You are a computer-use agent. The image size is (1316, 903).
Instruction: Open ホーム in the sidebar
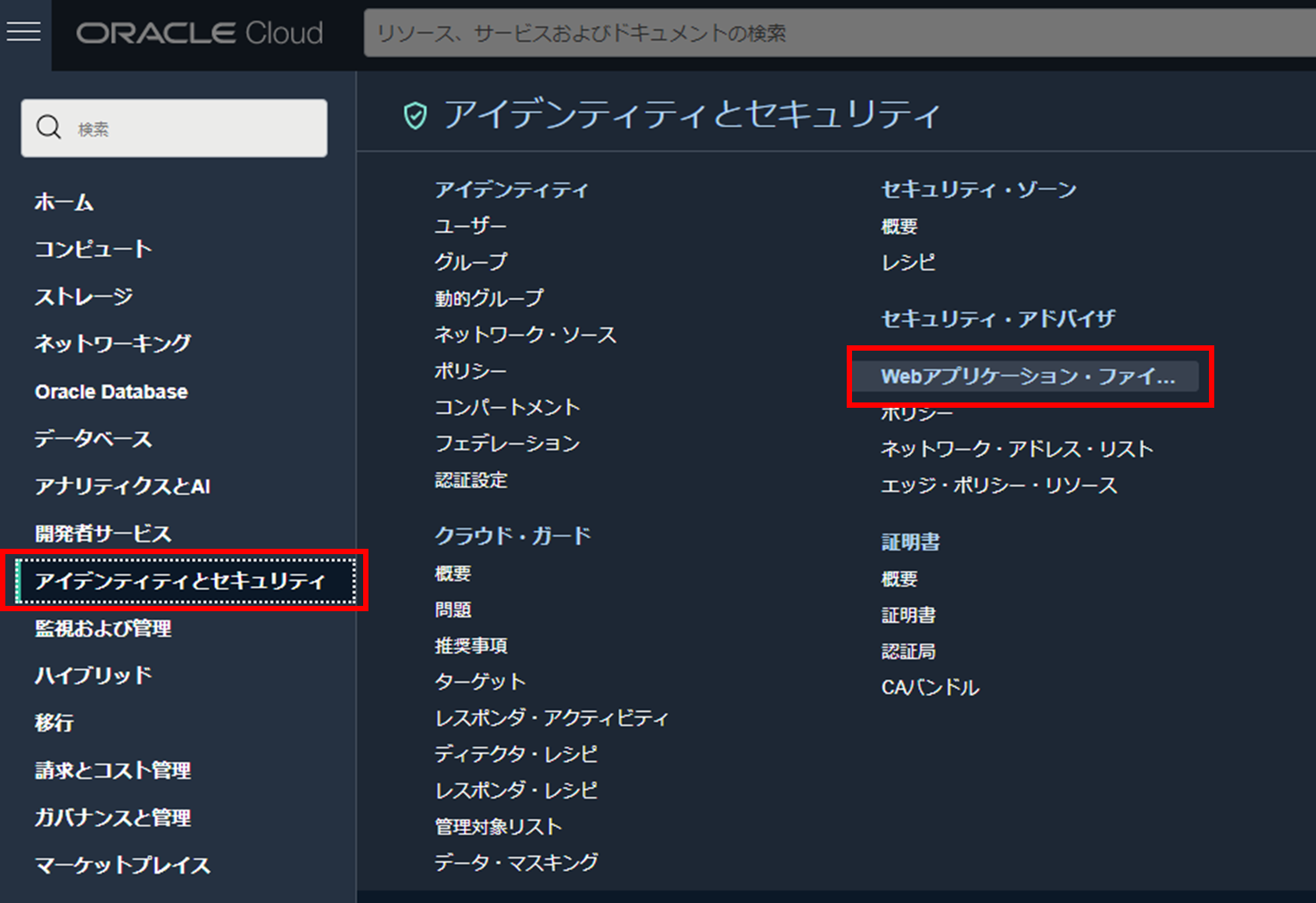[64, 203]
